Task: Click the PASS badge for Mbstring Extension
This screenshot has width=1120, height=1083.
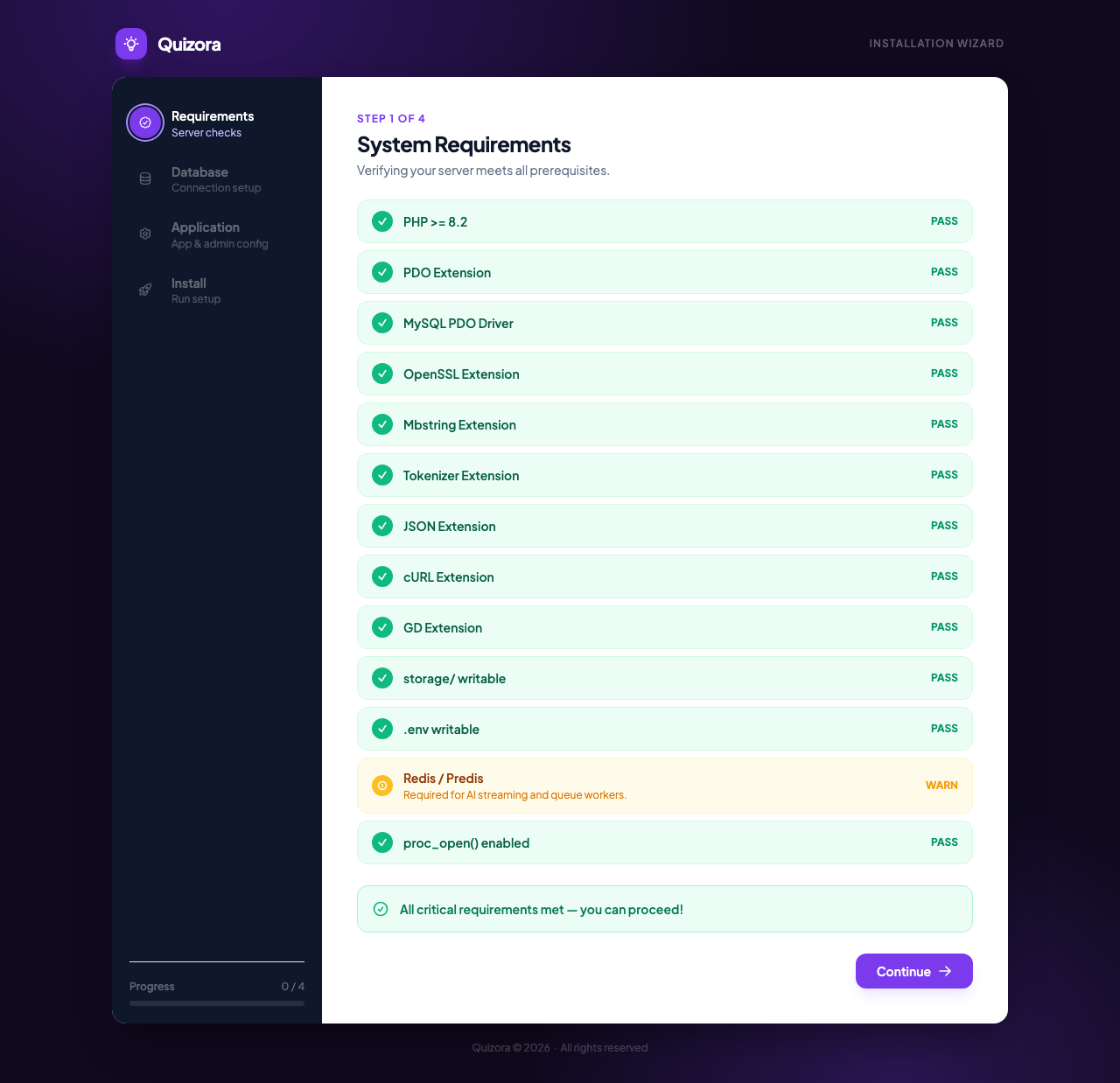Action: pyautogui.click(x=944, y=424)
